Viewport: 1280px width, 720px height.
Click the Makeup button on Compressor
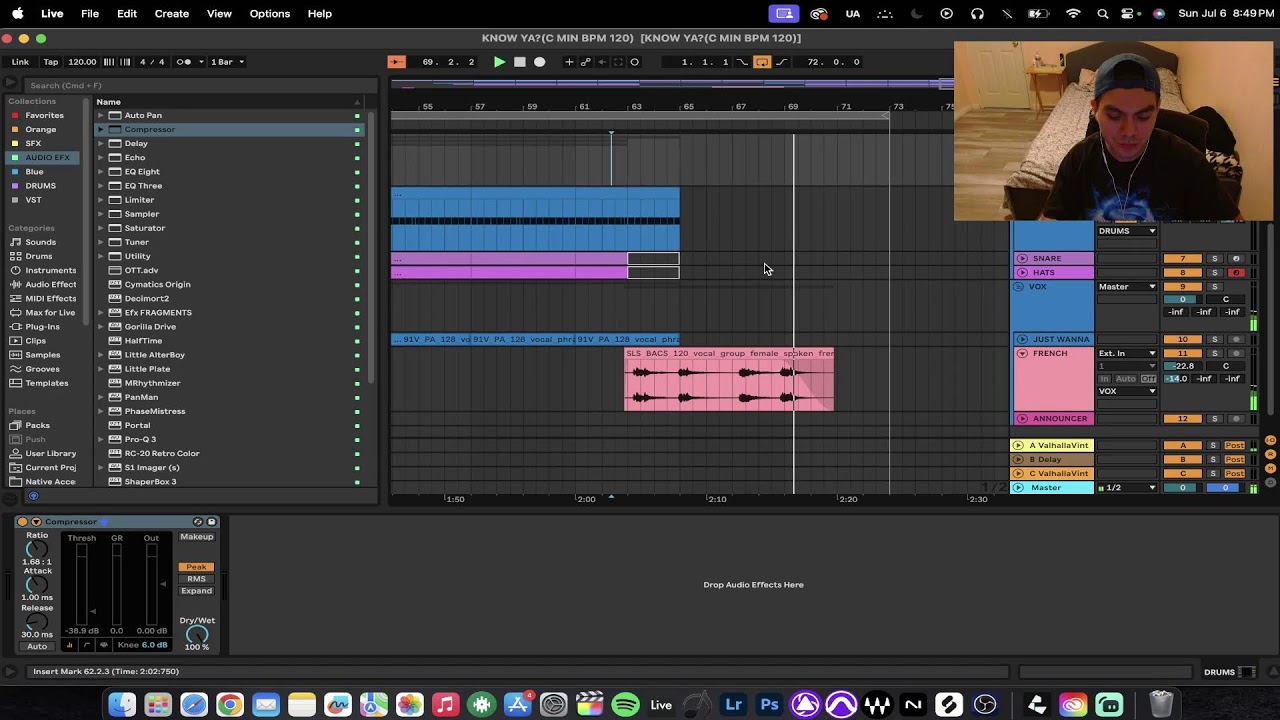pyautogui.click(x=196, y=537)
